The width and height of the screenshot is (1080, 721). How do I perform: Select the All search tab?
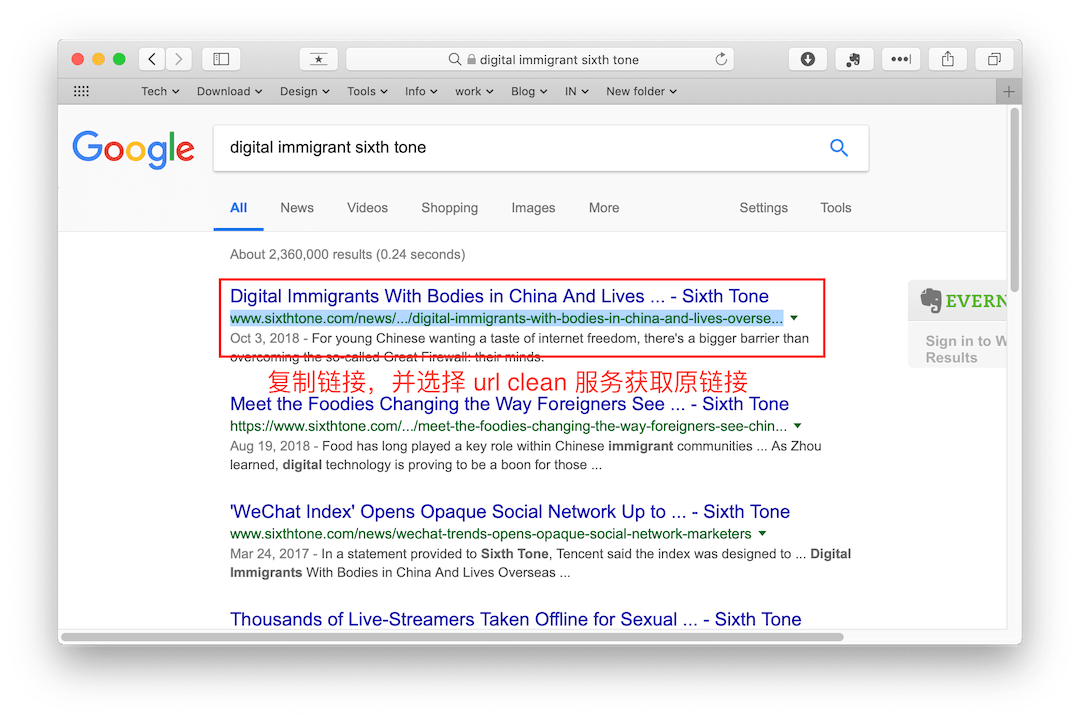[238, 208]
